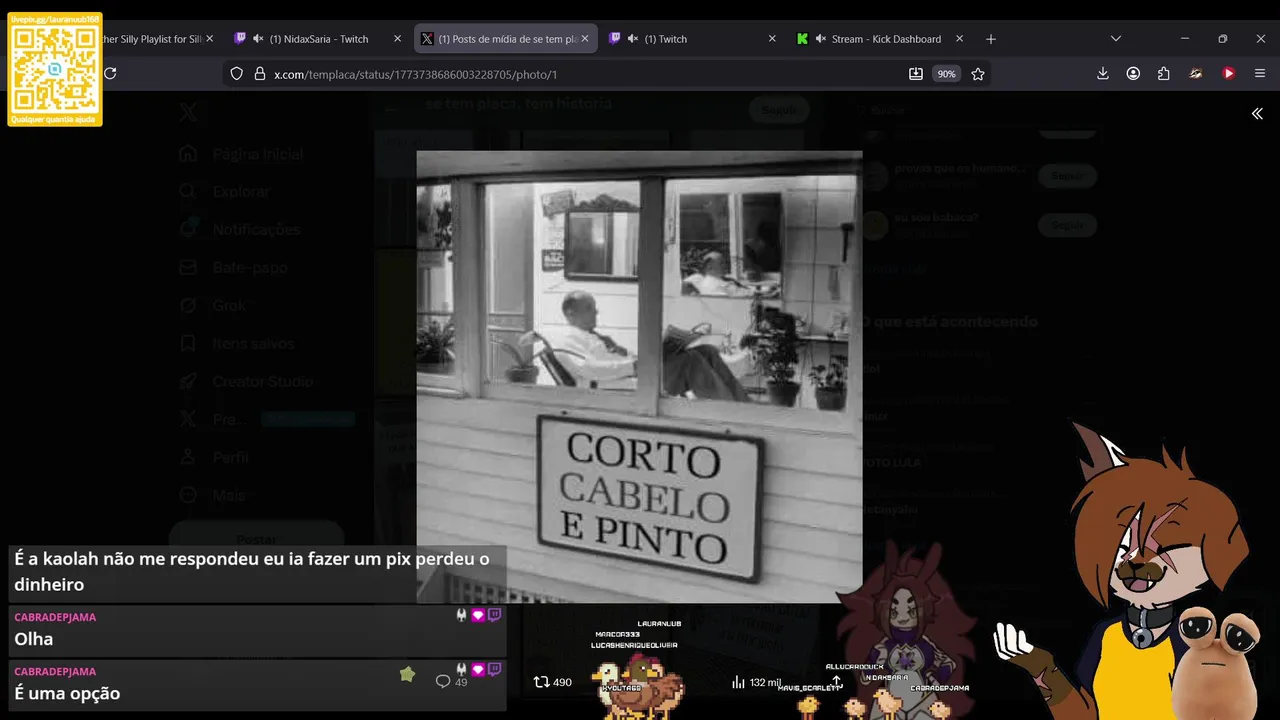Click the Corto Cabelo e Pinto photo
The width and height of the screenshot is (1280, 720).
[x=639, y=377]
